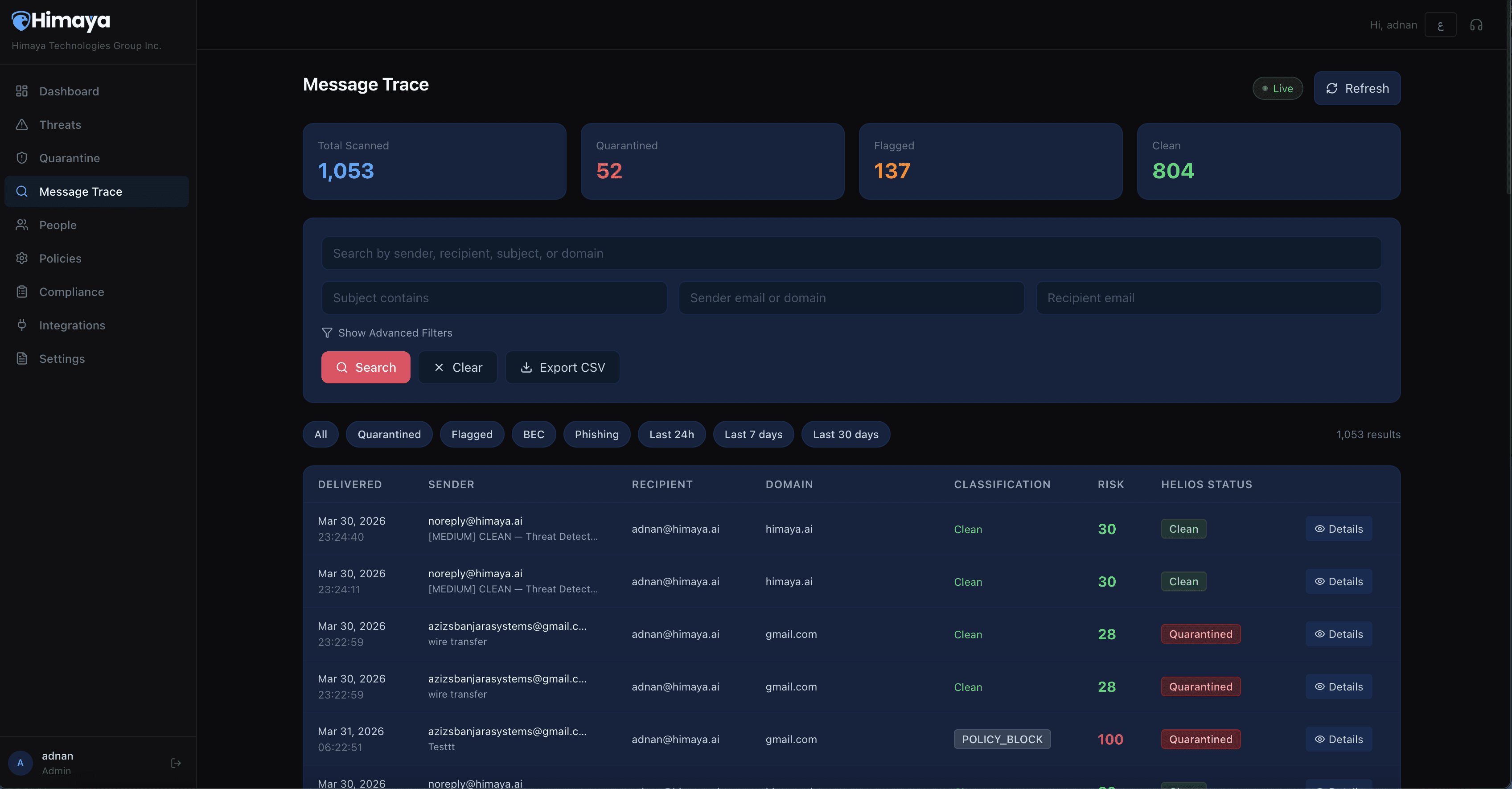Click the People icon in sidebar
This screenshot has height=789, width=1512.
(22, 225)
